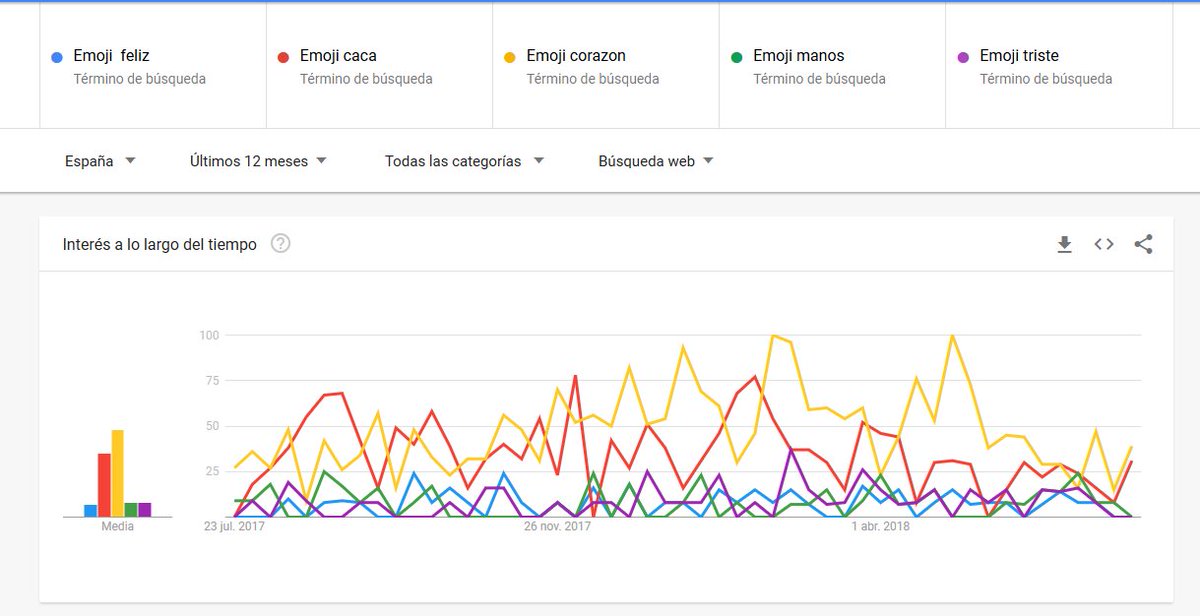Expand the Últimos 12 meses time range
Image resolution: width=1200 pixels, height=616 pixels.
pos(258,161)
